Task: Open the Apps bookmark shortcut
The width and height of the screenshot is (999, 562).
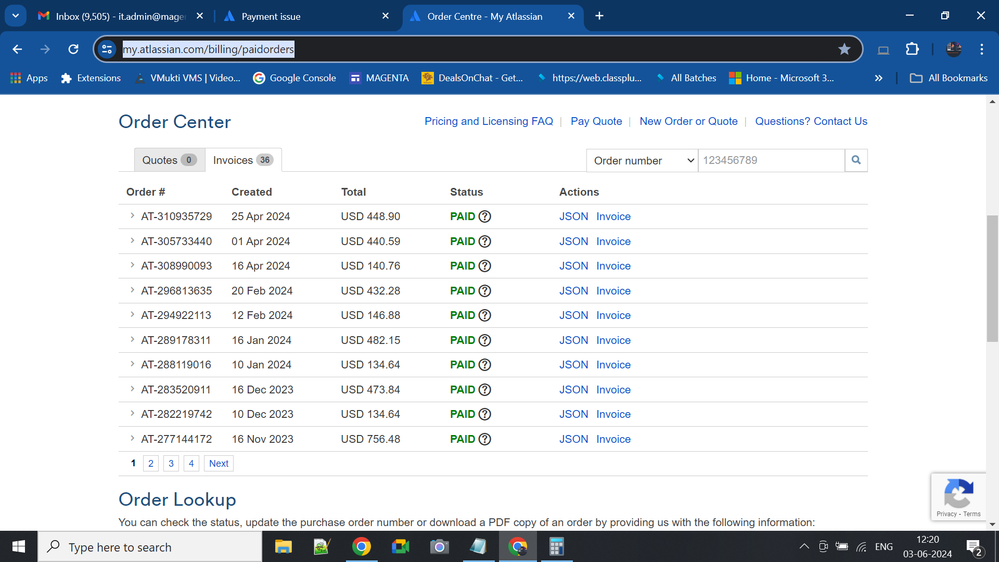Action: (29, 78)
